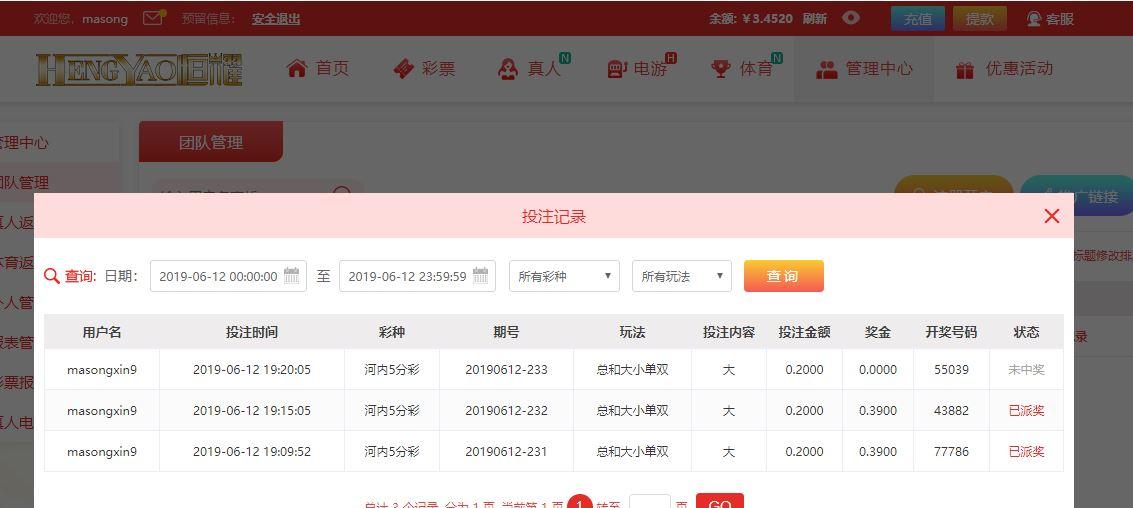
Task: Click the 优惠活动 gift icon
Action: (965, 69)
